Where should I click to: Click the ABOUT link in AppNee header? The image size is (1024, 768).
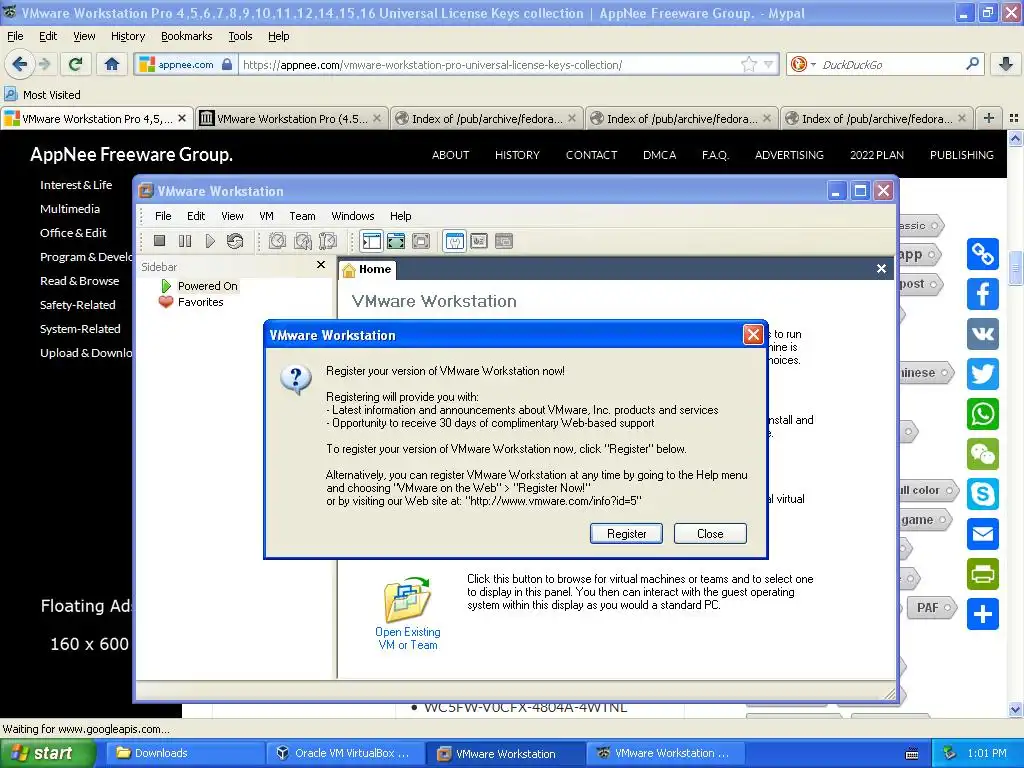point(451,155)
